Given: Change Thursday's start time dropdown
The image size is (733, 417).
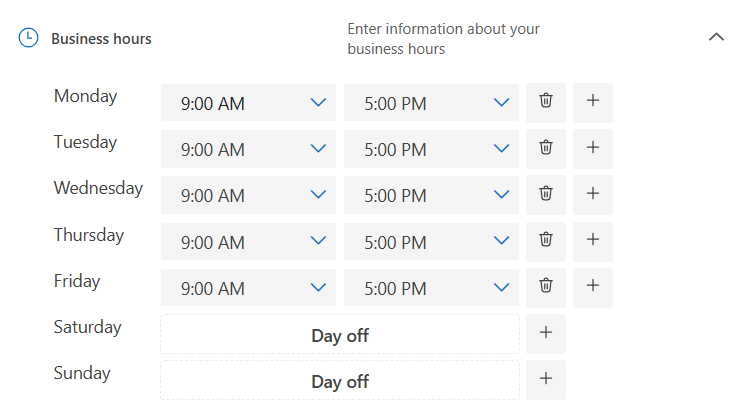Looking at the screenshot, I should [248, 241].
